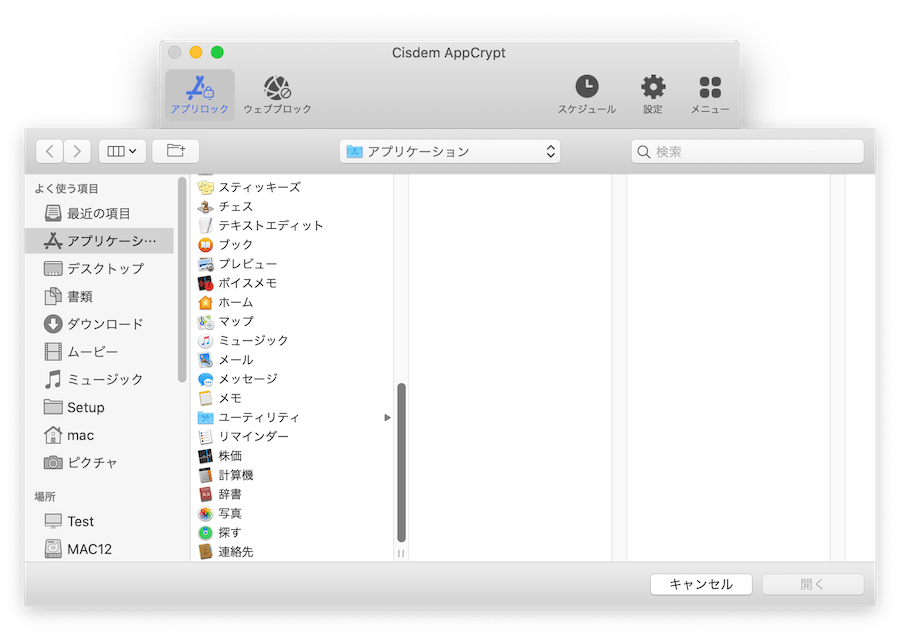This screenshot has height=635, width=900.
Task: Select the リマインダー app icon
Action: [x=205, y=437]
